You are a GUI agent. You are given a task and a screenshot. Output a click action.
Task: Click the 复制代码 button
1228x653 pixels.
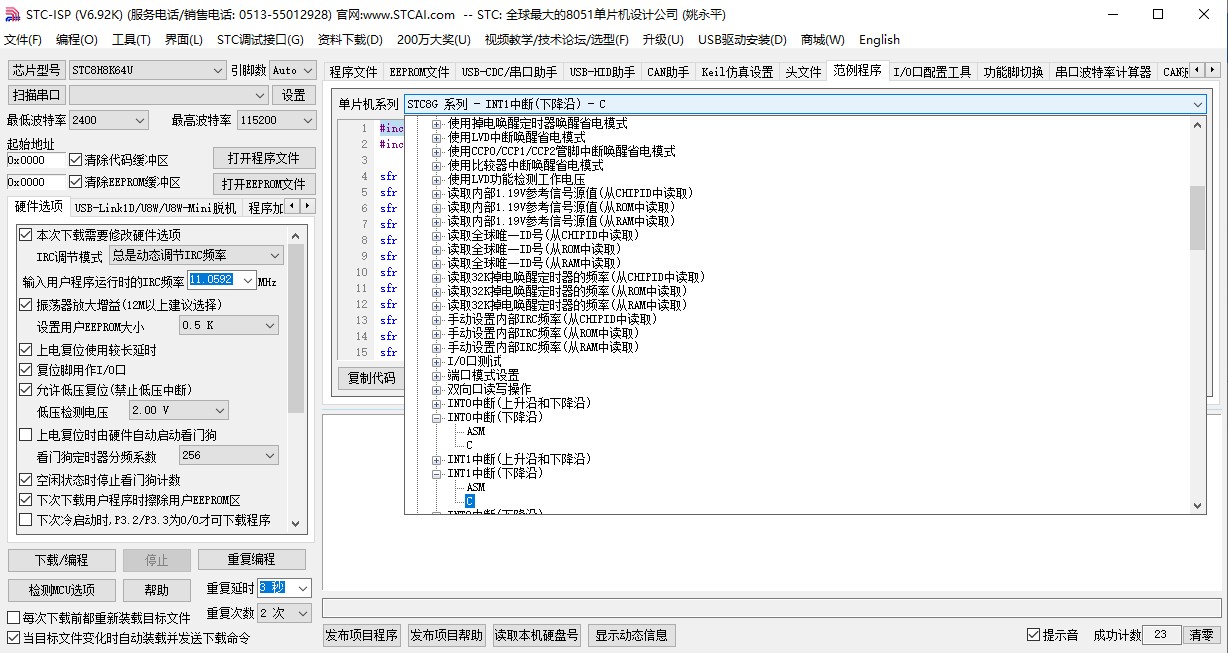371,378
